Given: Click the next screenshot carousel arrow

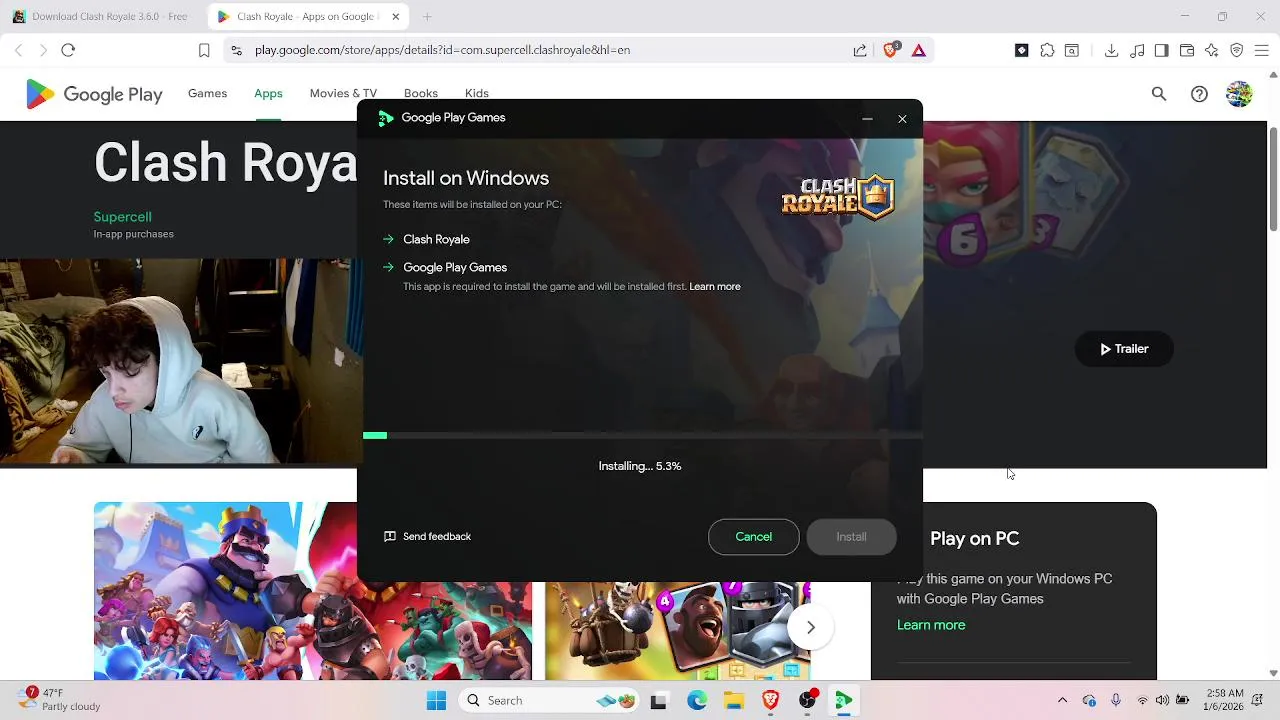Looking at the screenshot, I should (x=811, y=627).
